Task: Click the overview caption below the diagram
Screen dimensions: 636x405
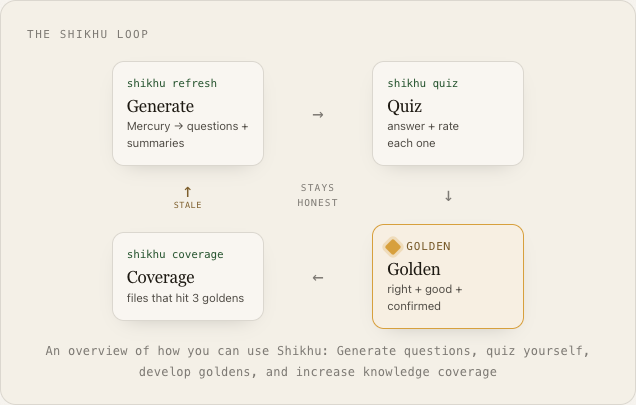Action: [x=318, y=361]
